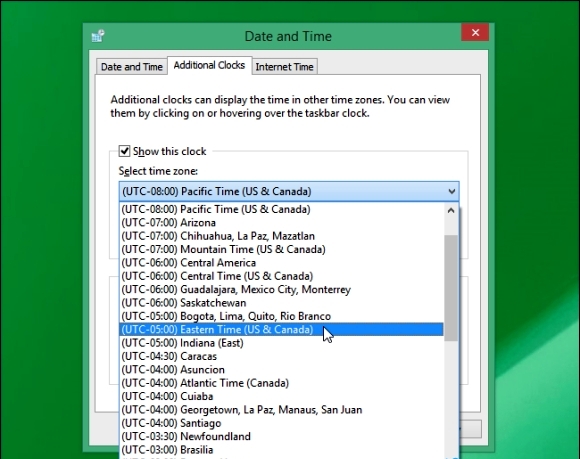
Task: Click the time zone dropdown arrow
Action: [451, 191]
